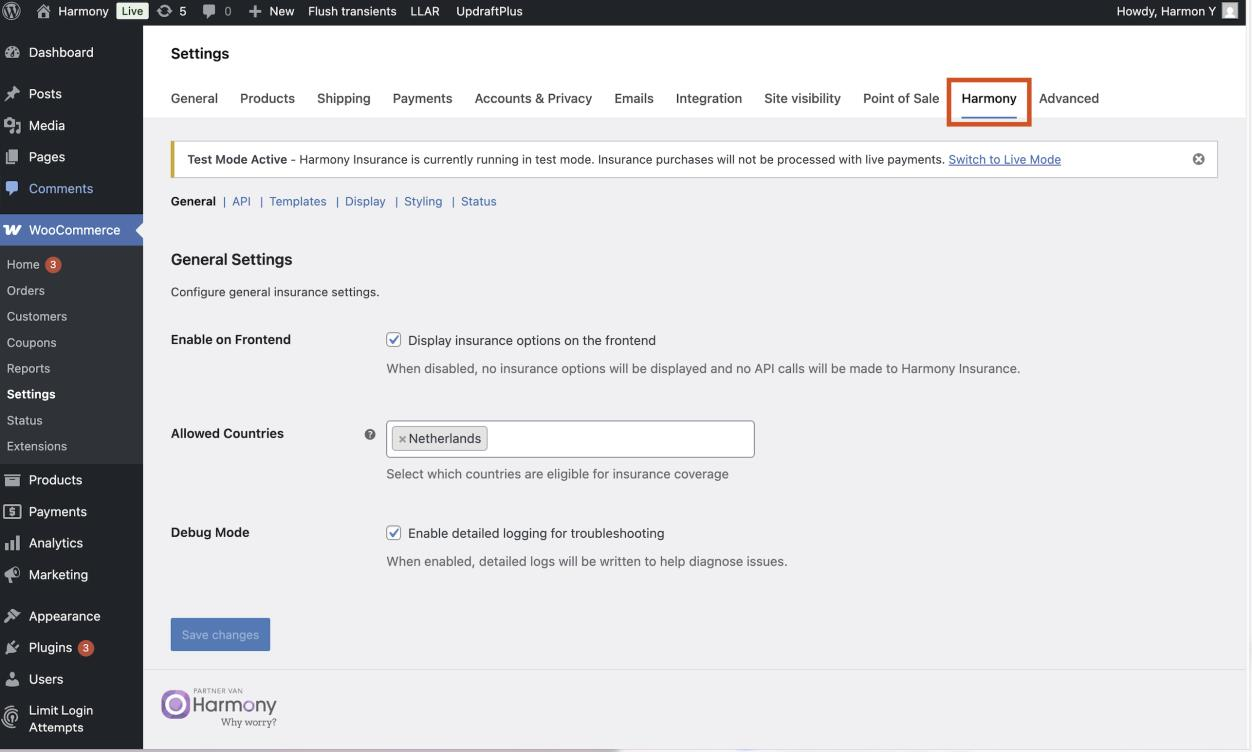The width and height of the screenshot is (1252, 752).
Task: Toggle Display insurance options on the frontend
Action: (394, 340)
